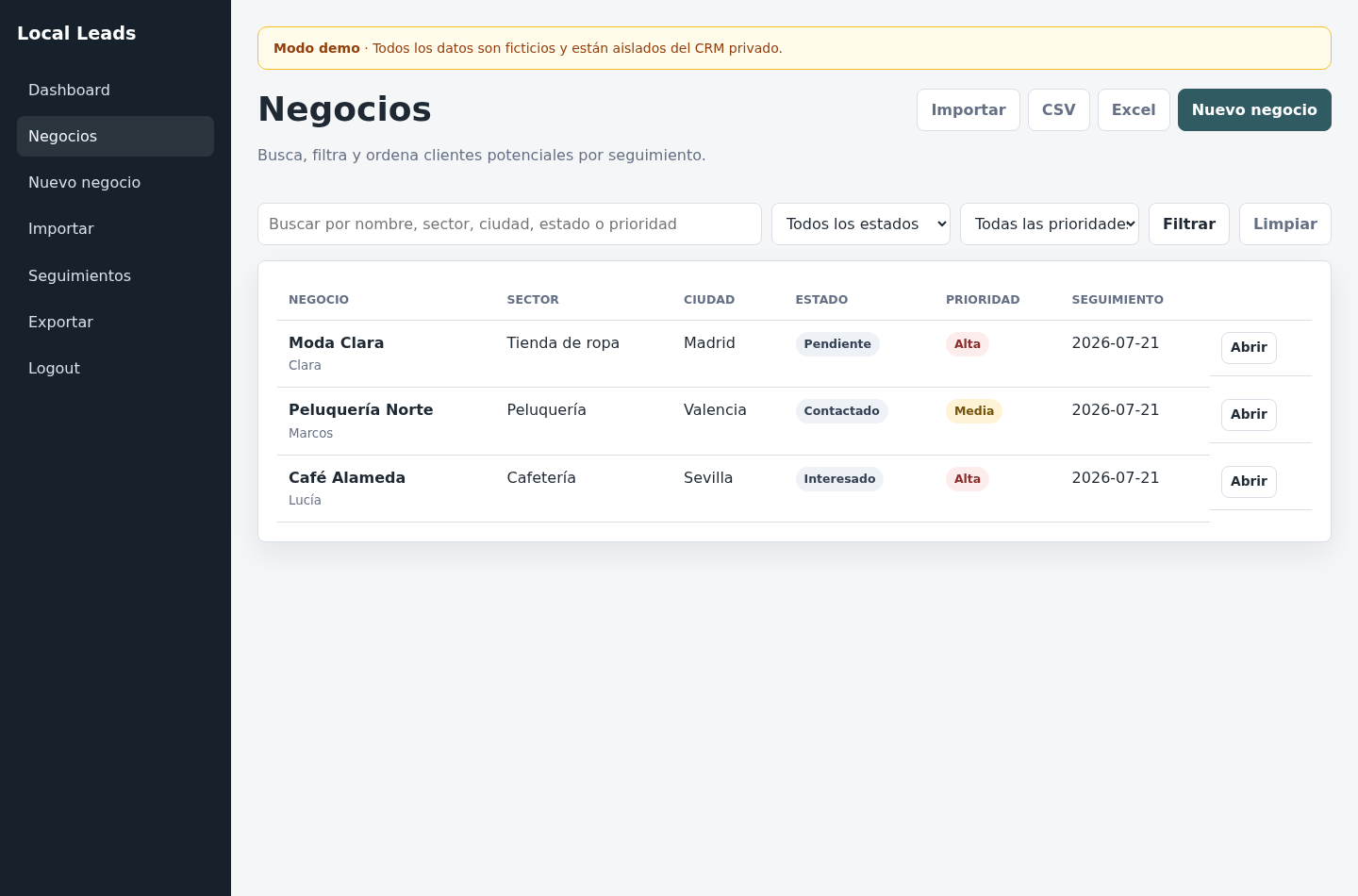
Task: Click the SEGUIMIENTO column header
Action: 1118,300
